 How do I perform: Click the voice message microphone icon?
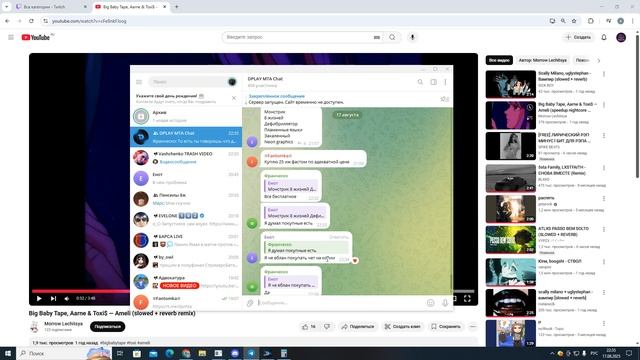coord(445,303)
